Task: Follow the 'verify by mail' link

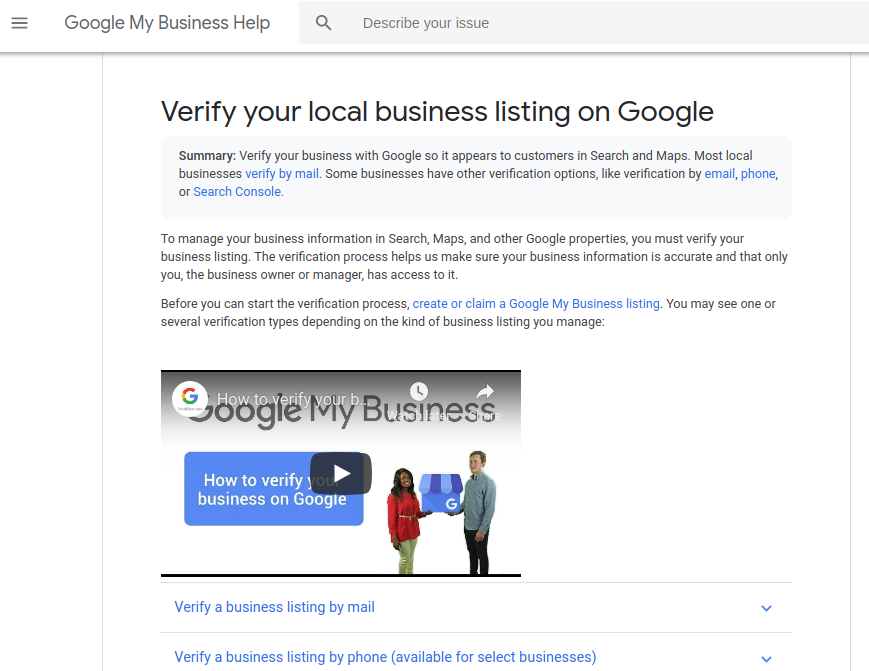Action: pos(282,173)
